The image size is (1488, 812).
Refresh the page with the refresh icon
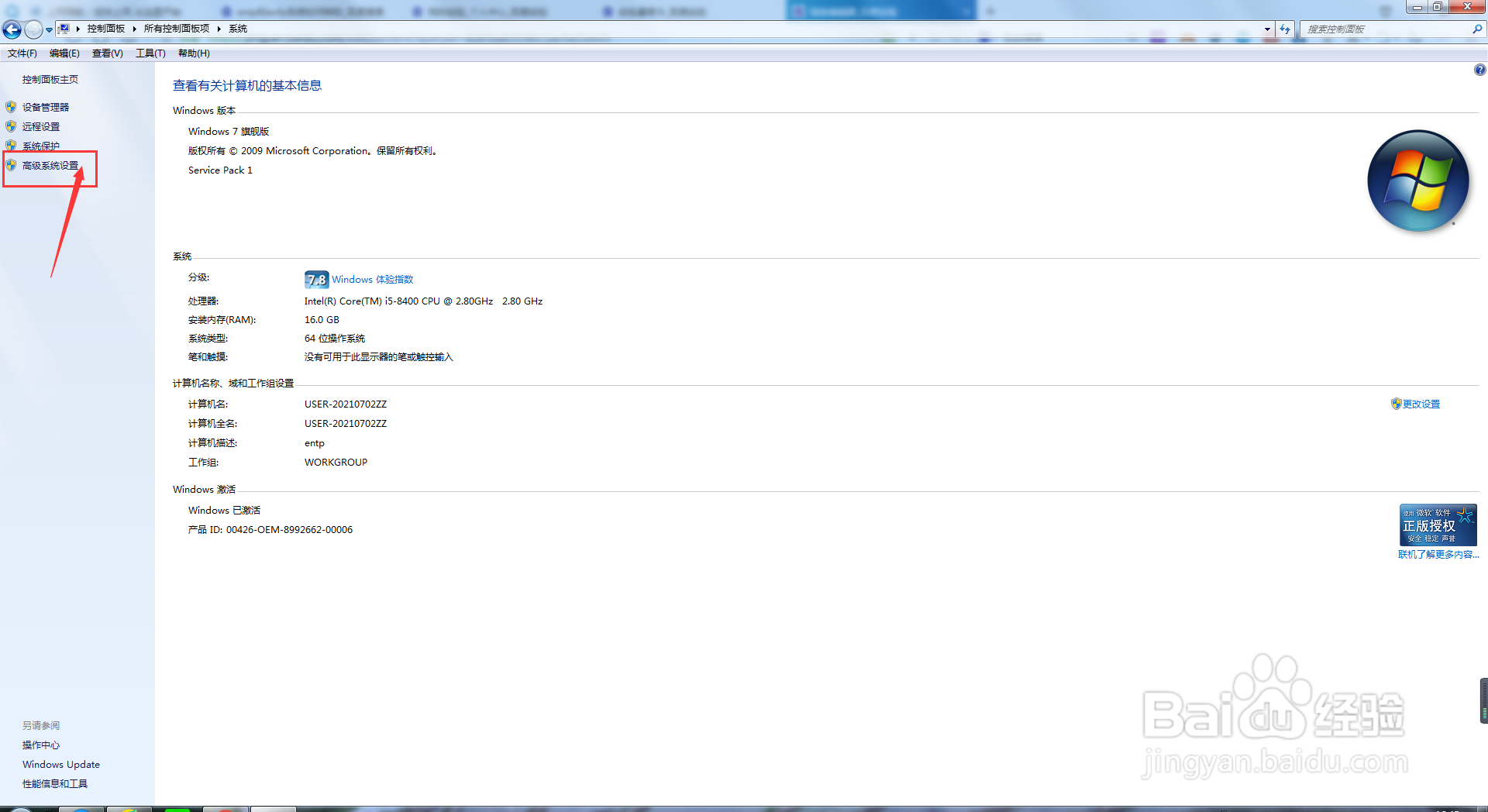pos(1285,29)
